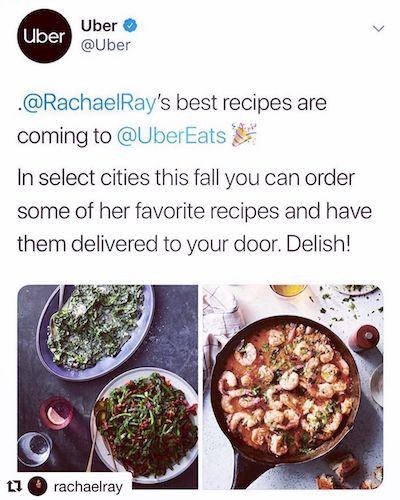Click the pink drink with lemon slice
The image size is (400, 500).
(56, 413)
